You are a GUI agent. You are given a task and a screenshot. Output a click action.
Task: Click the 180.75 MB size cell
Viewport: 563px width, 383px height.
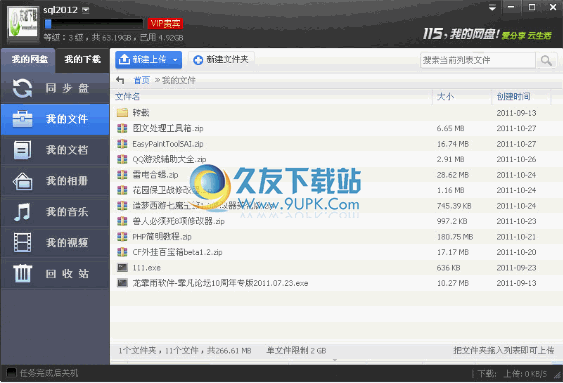455,237
